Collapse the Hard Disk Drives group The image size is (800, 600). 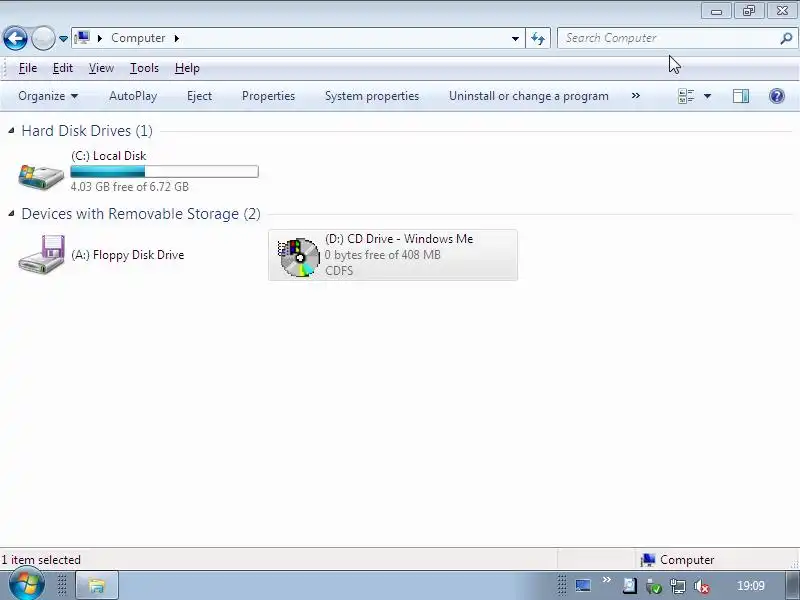pos(11,131)
